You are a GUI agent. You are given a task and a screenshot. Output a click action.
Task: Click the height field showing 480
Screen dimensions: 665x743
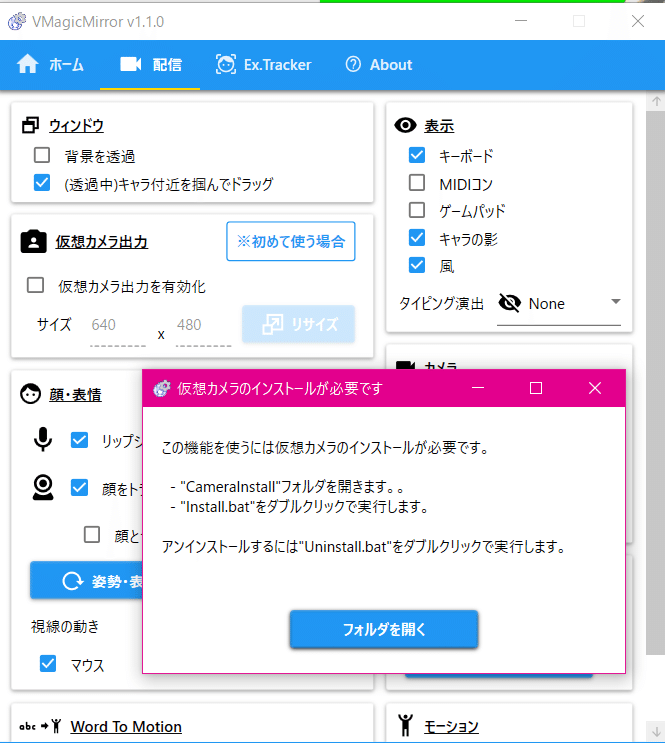click(x=203, y=326)
